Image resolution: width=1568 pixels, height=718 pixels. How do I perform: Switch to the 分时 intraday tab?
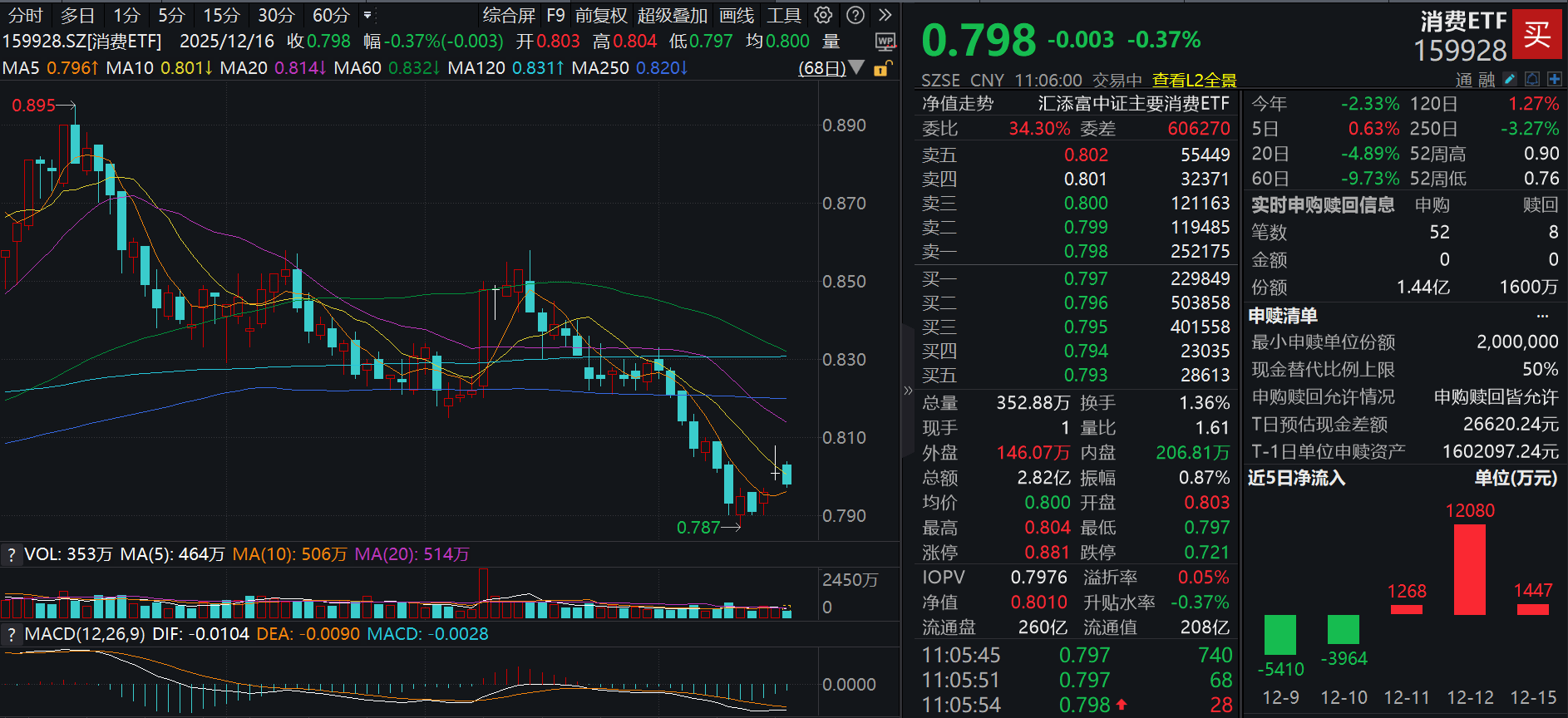tap(25, 15)
